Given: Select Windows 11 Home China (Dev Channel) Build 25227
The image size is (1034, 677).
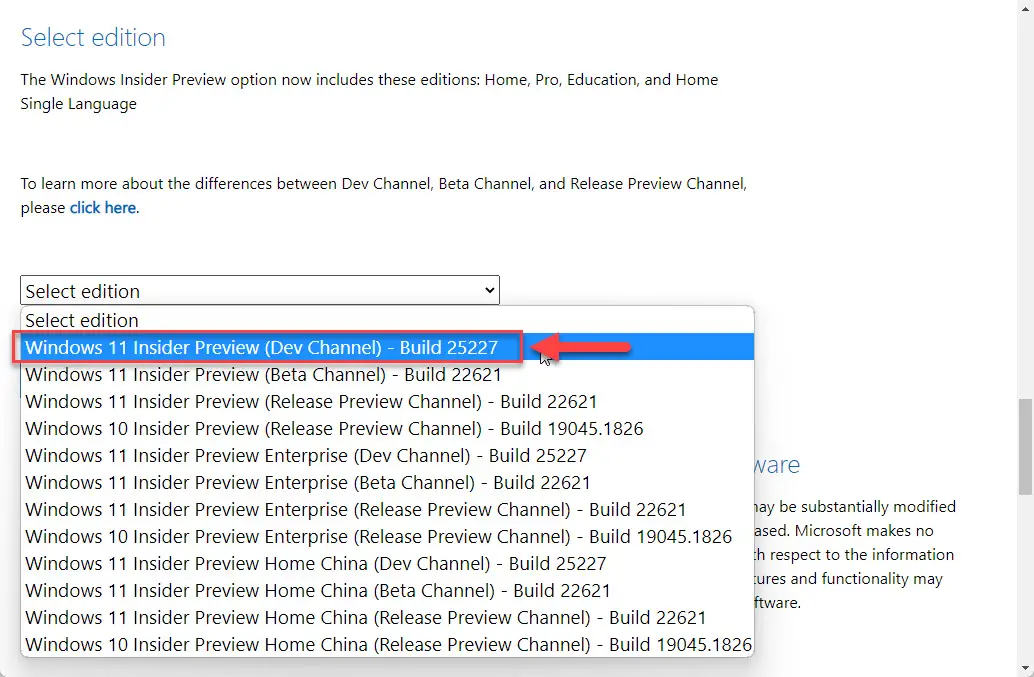Looking at the screenshot, I should pos(387,564).
